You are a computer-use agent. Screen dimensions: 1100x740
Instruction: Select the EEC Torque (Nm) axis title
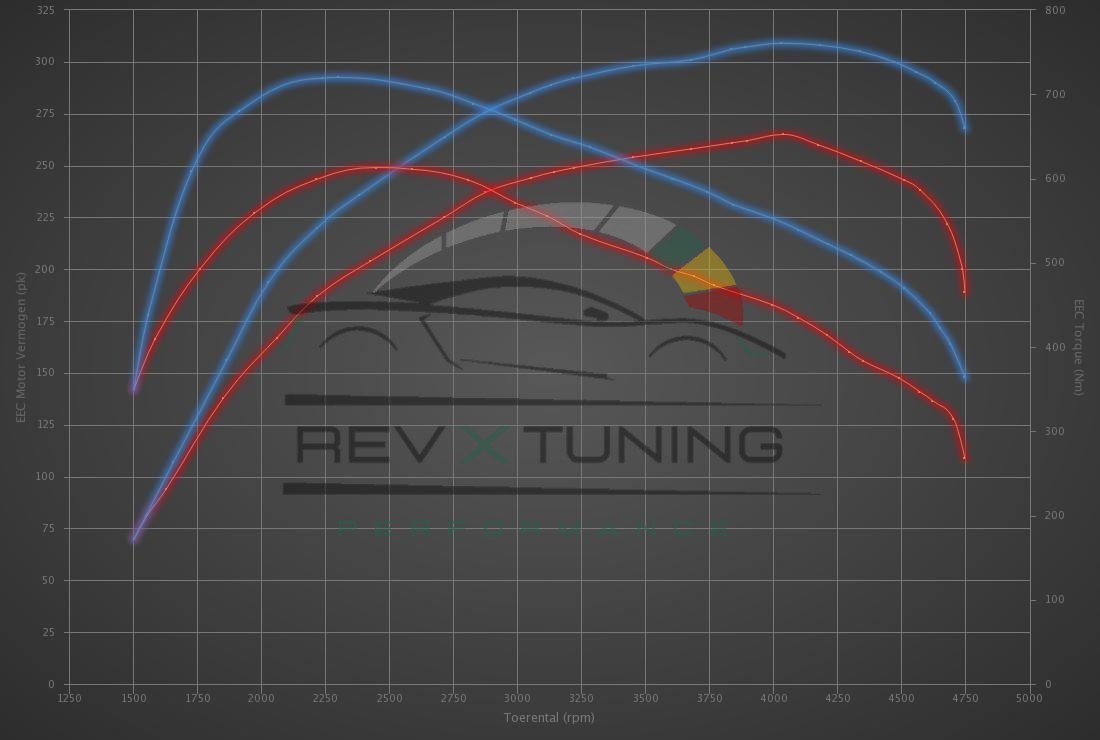[x=1079, y=347]
